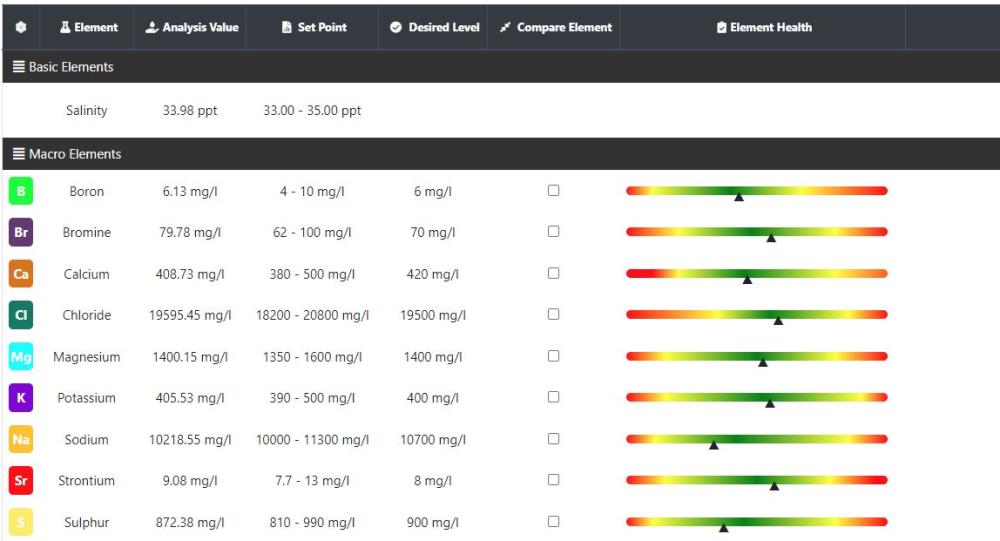The height and width of the screenshot is (541, 1000).
Task: Click the red Strontium 'Sr' element badge
Action: click(x=21, y=481)
